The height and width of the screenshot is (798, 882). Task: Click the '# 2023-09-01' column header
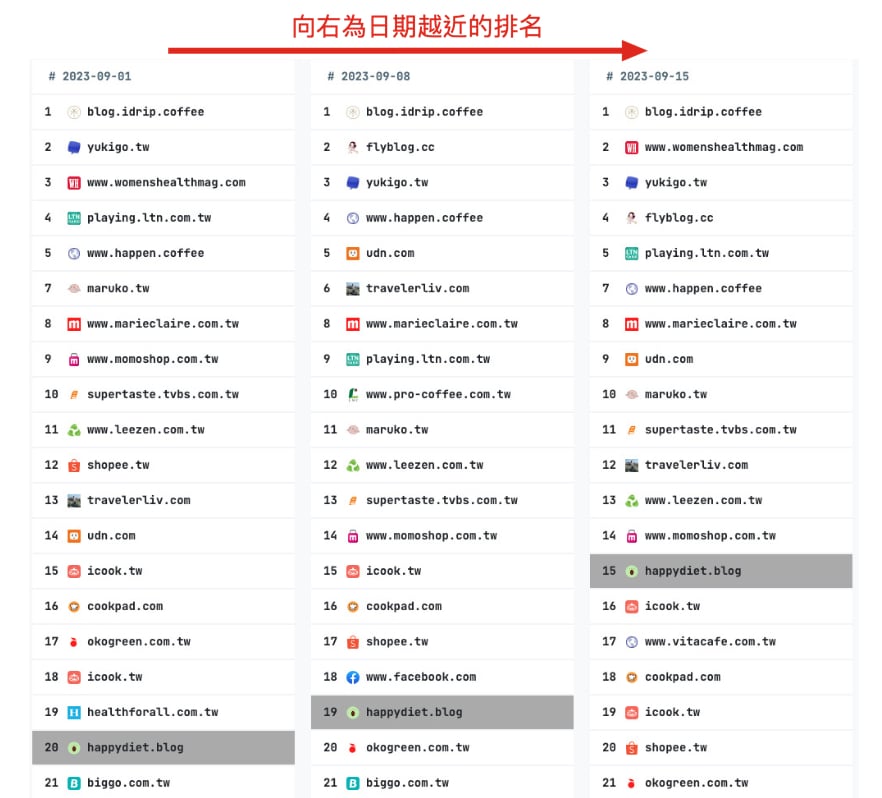coord(90,76)
